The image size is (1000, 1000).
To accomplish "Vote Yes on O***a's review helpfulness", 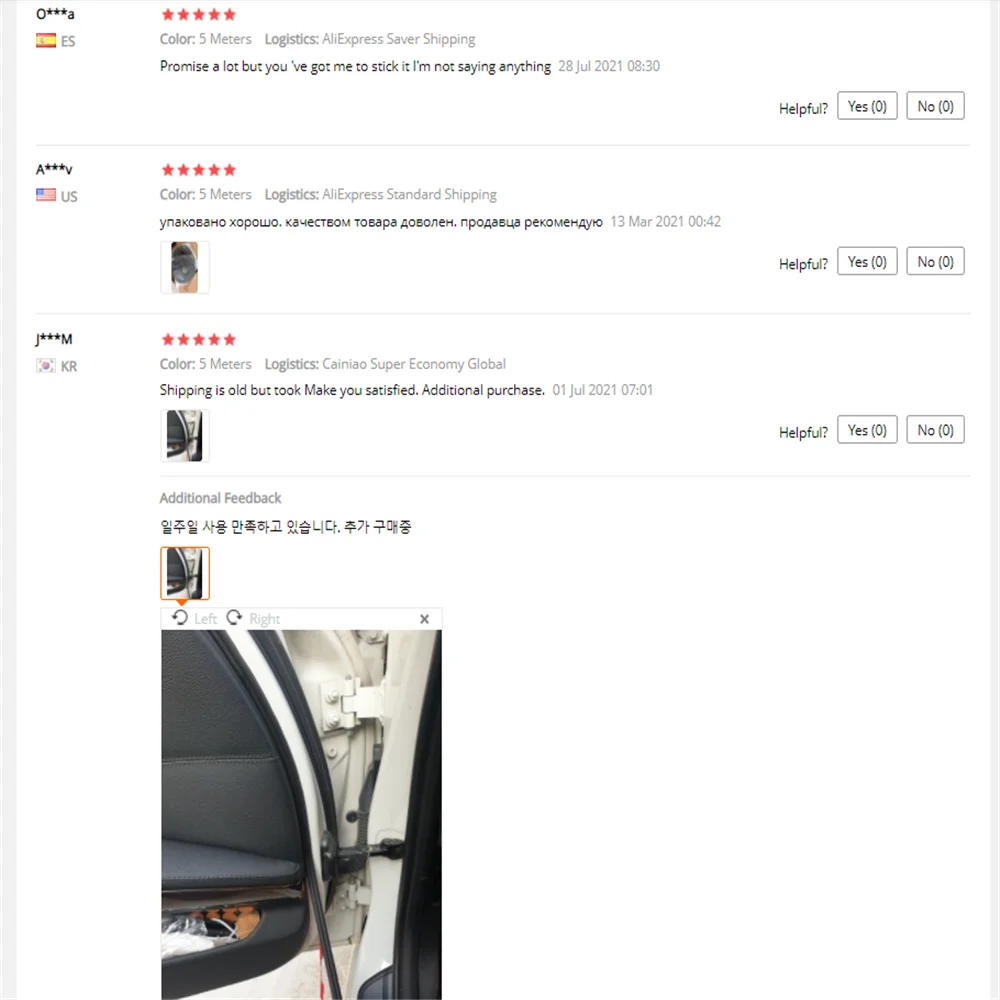I will tap(867, 106).
